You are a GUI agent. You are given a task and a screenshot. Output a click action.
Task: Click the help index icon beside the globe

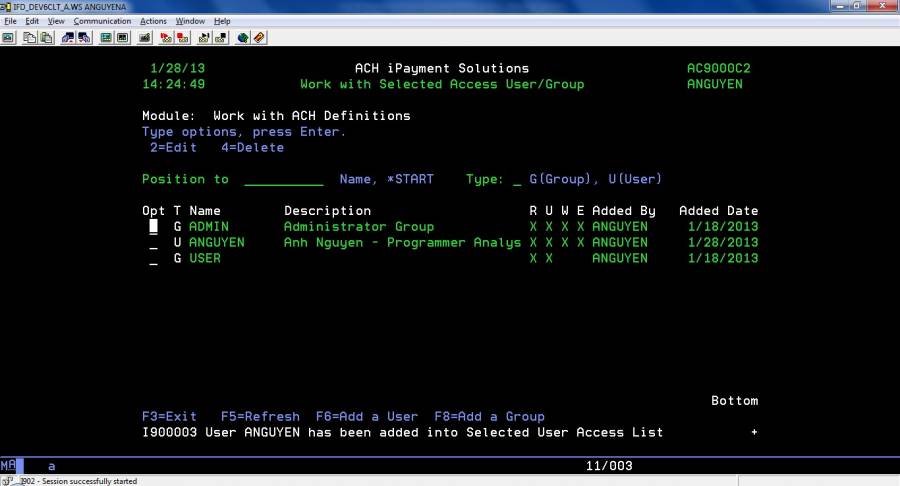[x=259, y=38]
